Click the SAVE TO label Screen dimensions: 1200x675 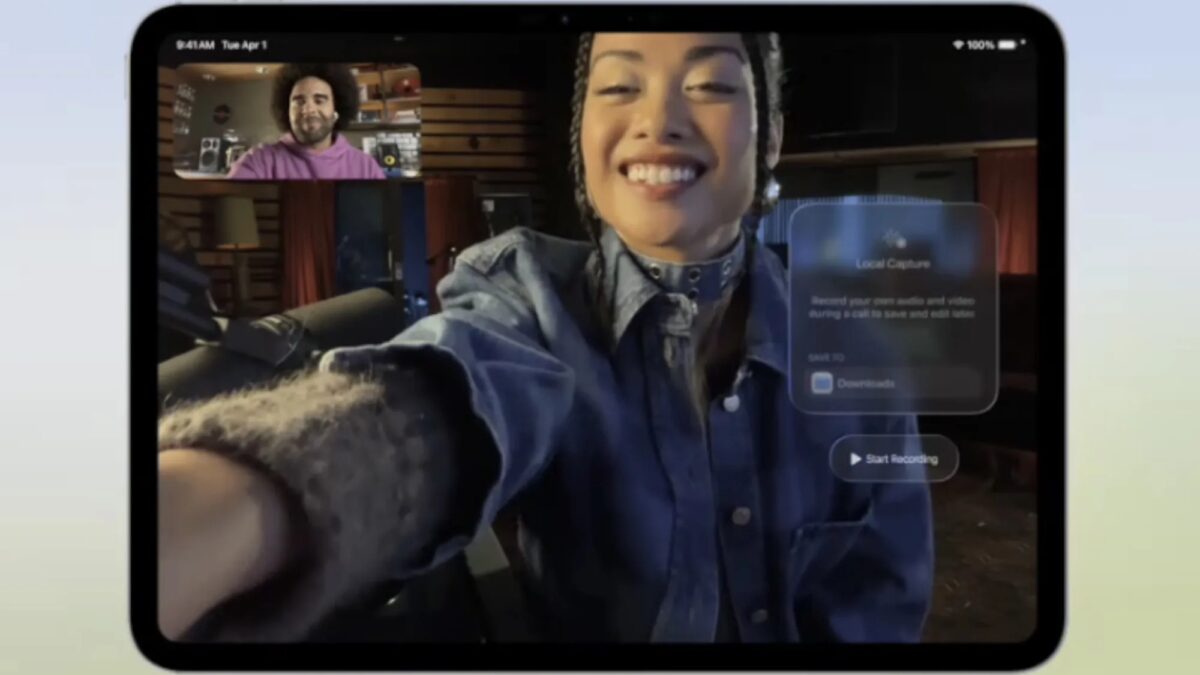(x=825, y=356)
